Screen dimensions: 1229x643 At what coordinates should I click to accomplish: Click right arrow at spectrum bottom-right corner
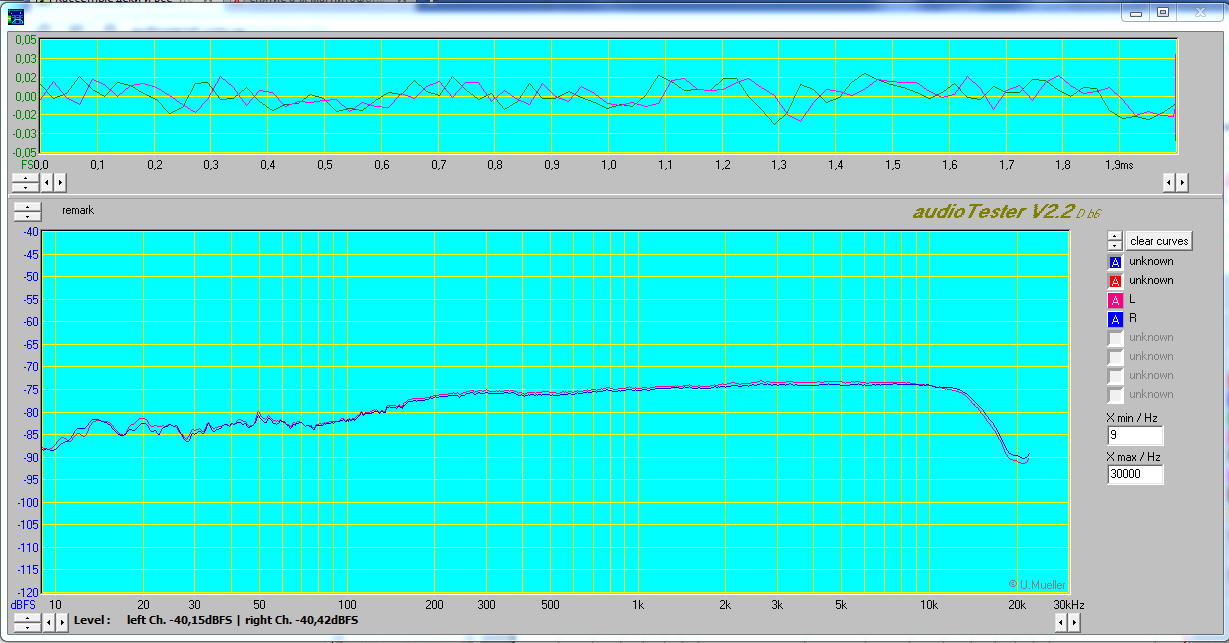click(x=1075, y=623)
